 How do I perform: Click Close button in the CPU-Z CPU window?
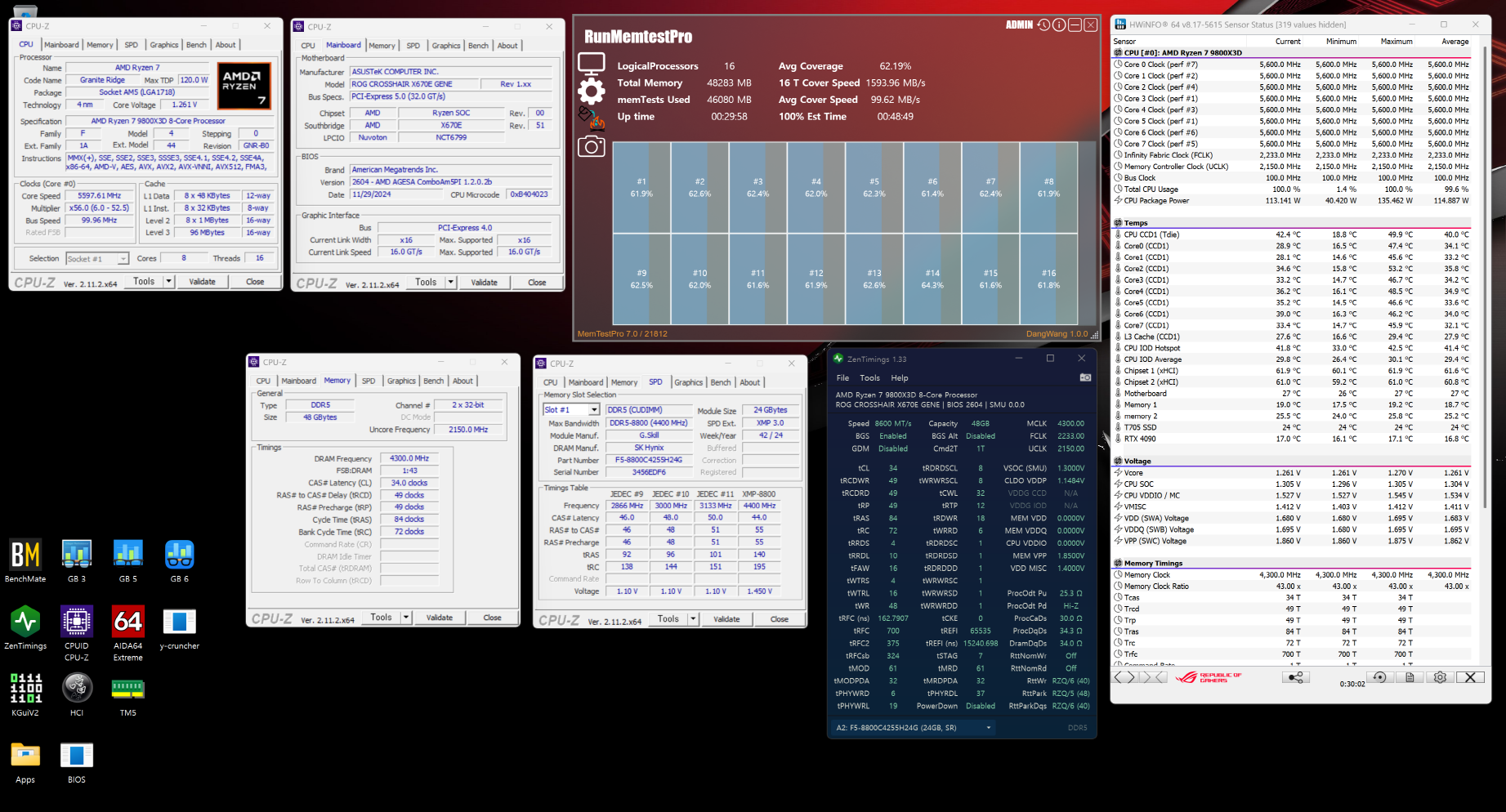[255, 282]
